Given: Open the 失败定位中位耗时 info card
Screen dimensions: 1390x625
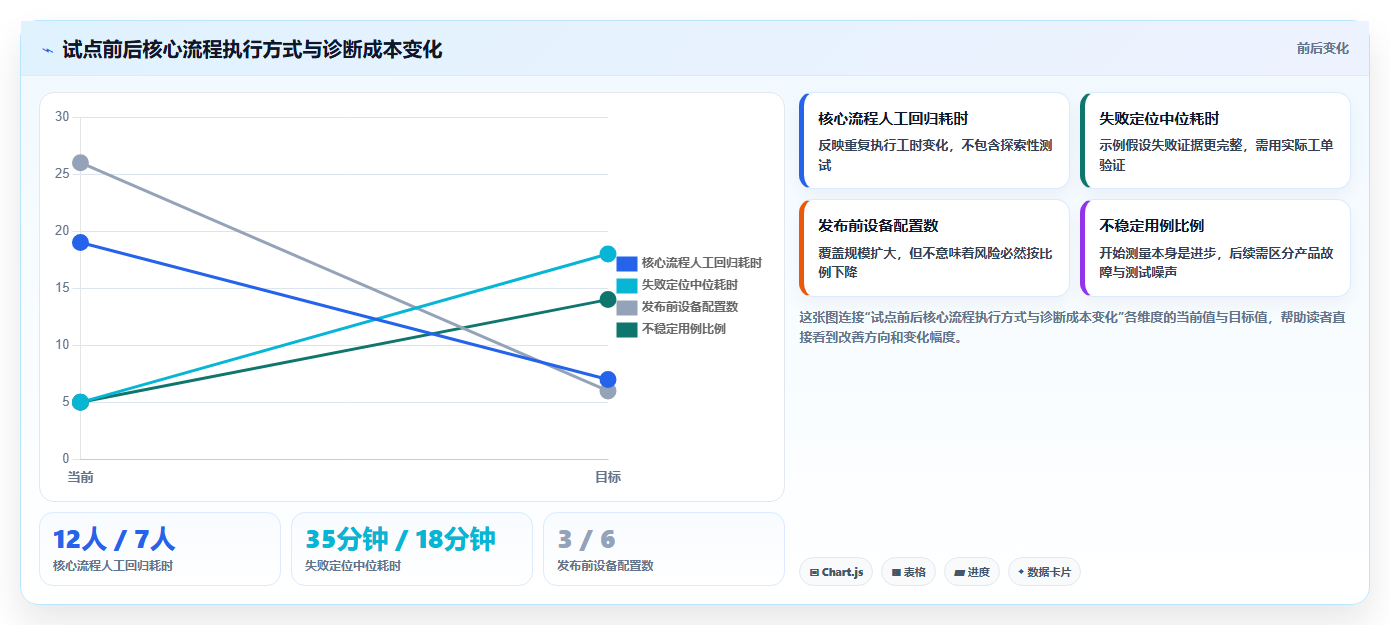Looking at the screenshot, I should tap(1215, 140).
